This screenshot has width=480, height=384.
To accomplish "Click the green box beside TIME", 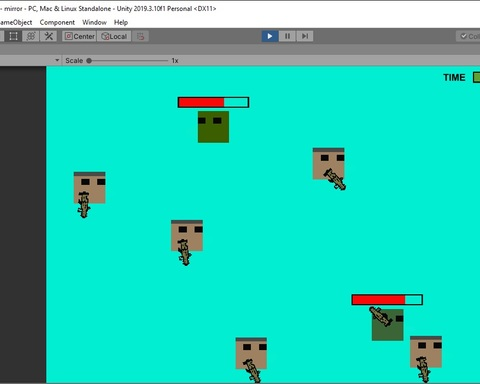I will click(x=477, y=77).
